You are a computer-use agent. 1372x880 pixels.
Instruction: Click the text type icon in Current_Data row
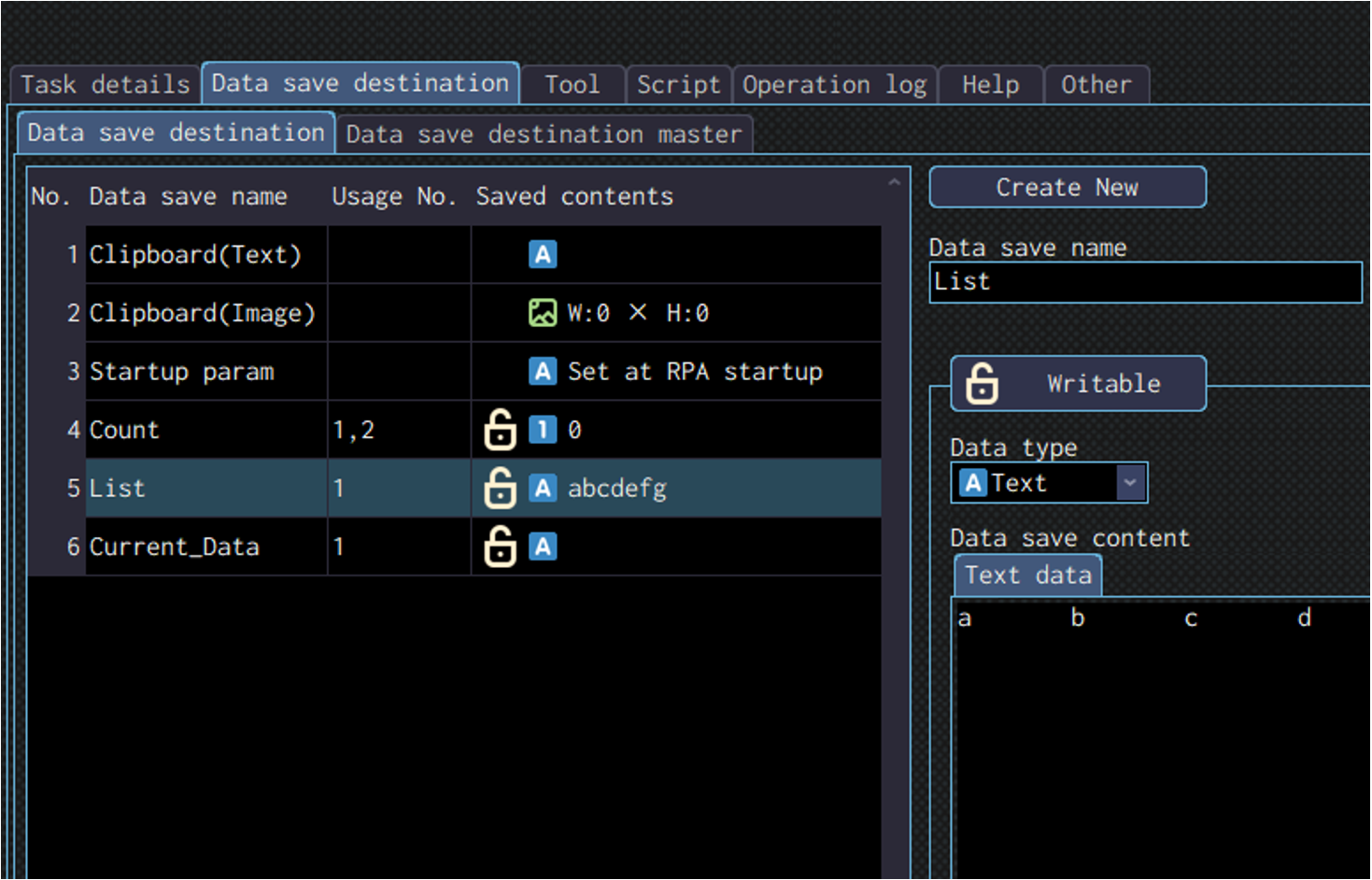coord(543,546)
